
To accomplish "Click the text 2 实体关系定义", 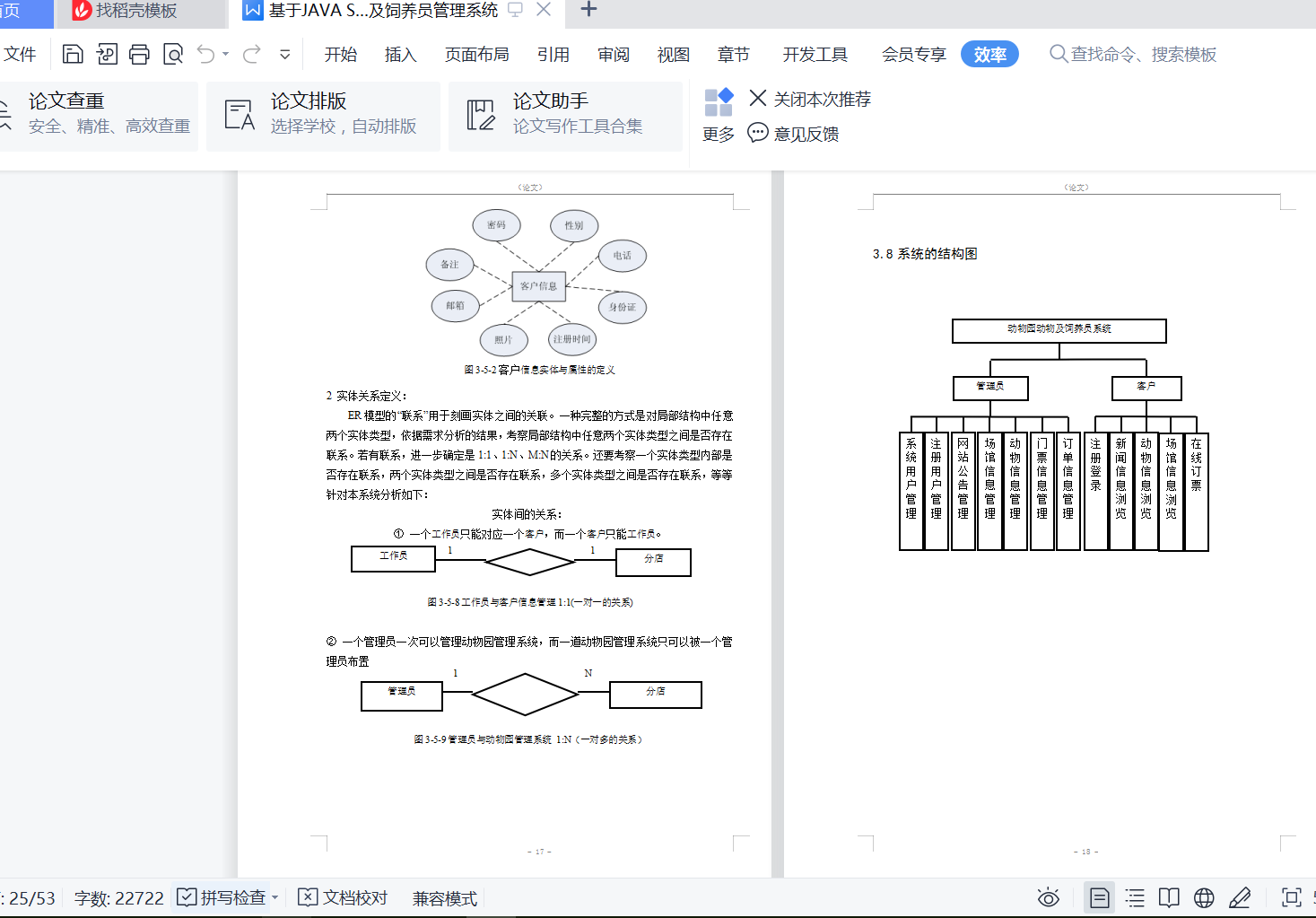I will pyautogui.click(x=367, y=396).
